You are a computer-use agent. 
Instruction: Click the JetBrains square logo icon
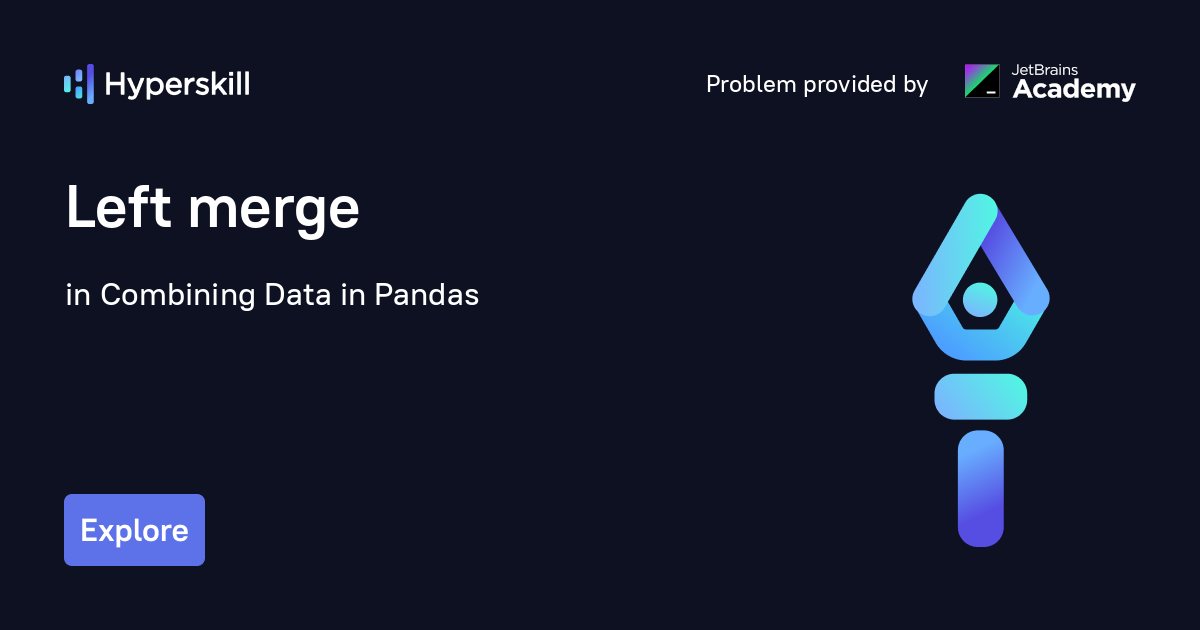point(981,81)
